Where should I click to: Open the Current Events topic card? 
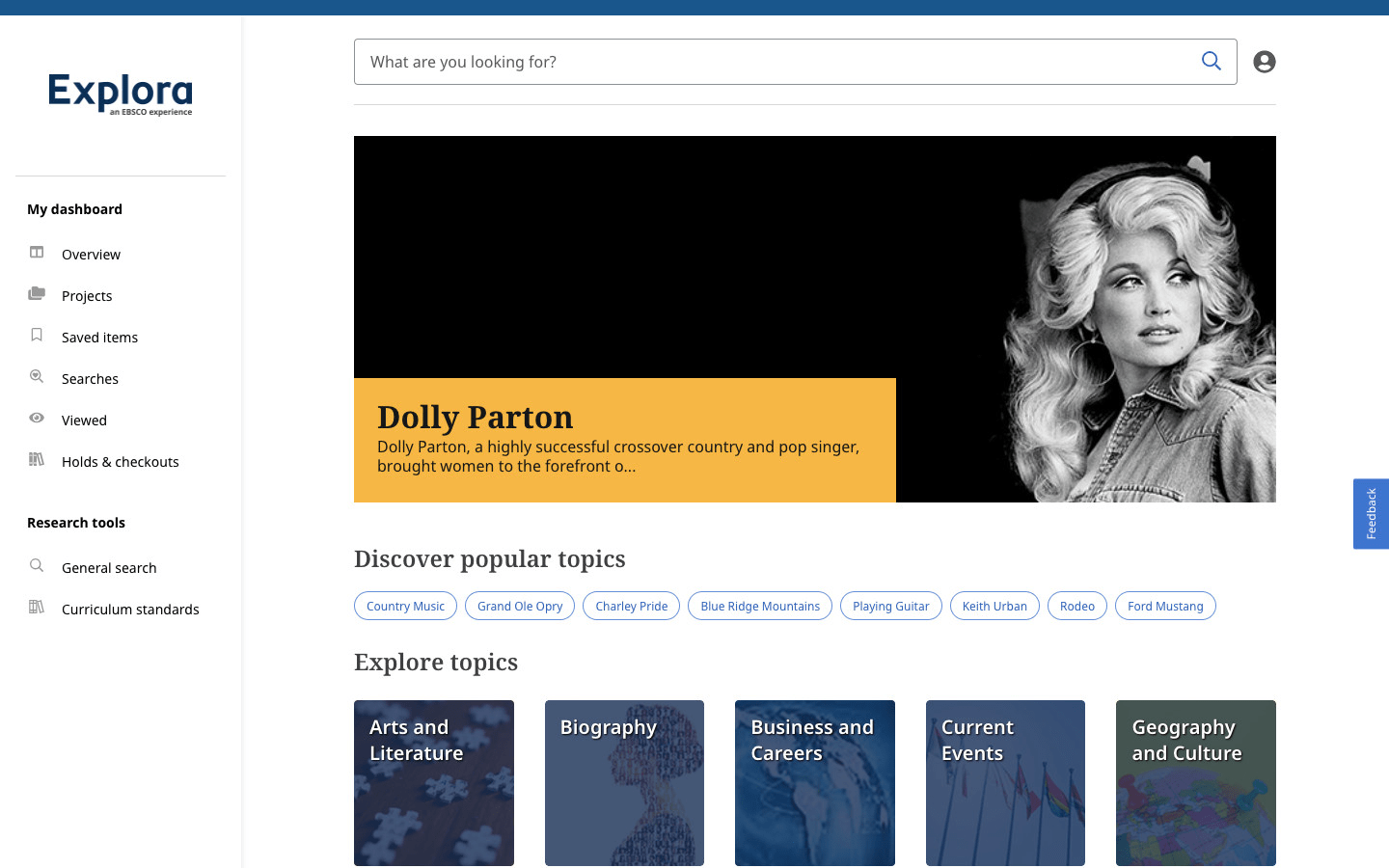pyautogui.click(x=1005, y=783)
